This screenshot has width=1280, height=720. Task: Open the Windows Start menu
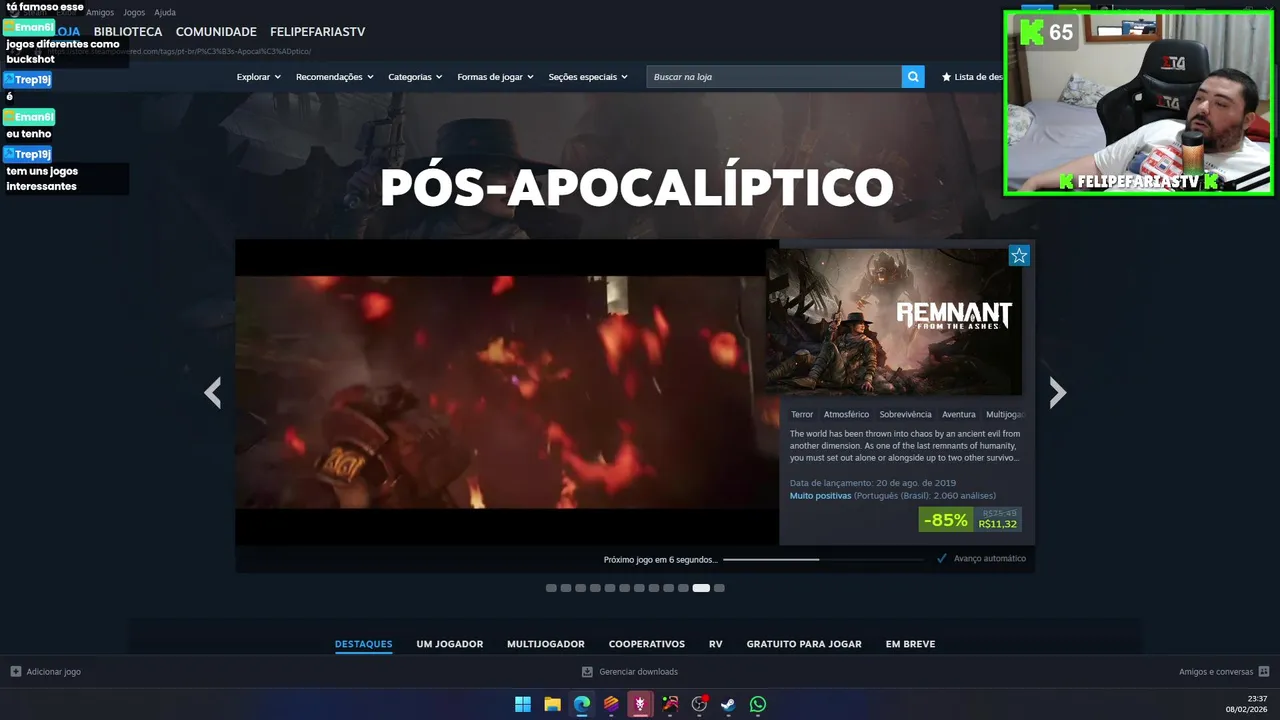click(x=523, y=704)
